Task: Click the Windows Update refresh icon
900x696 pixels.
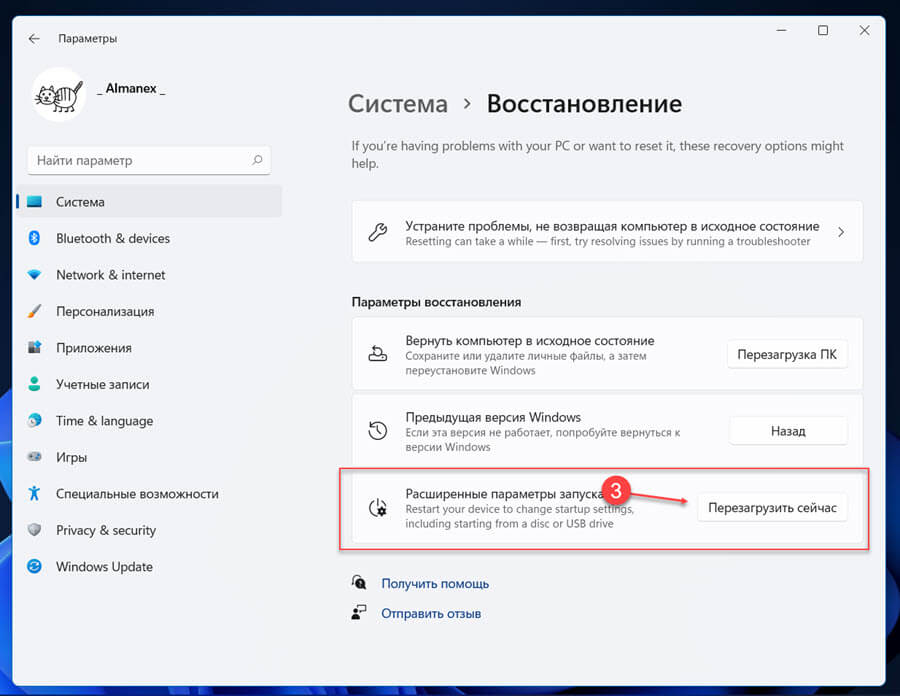Action: 34,566
